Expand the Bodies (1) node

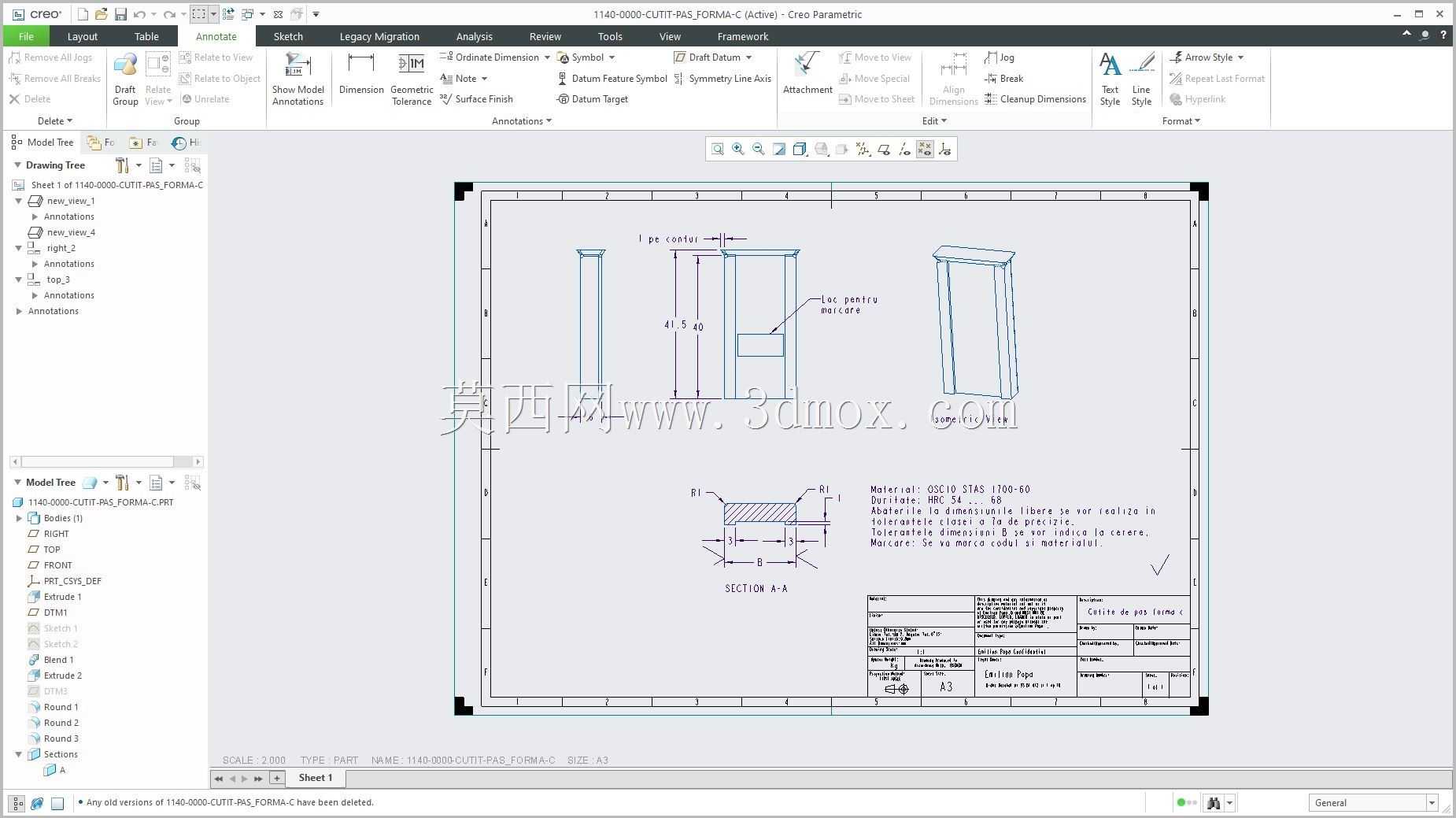coord(19,518)
